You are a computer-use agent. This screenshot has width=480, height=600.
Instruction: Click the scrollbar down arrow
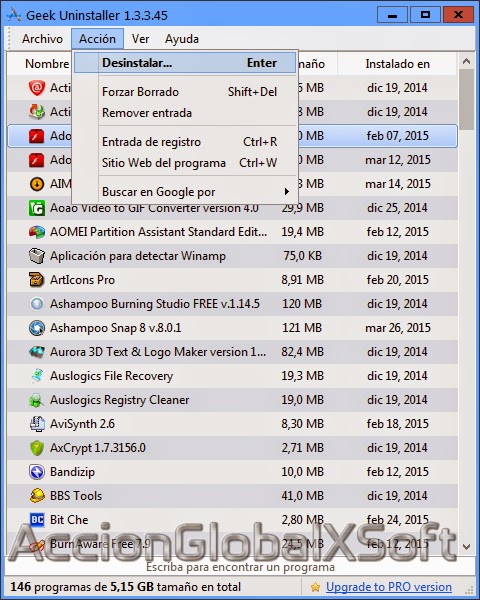click(466, 546)
